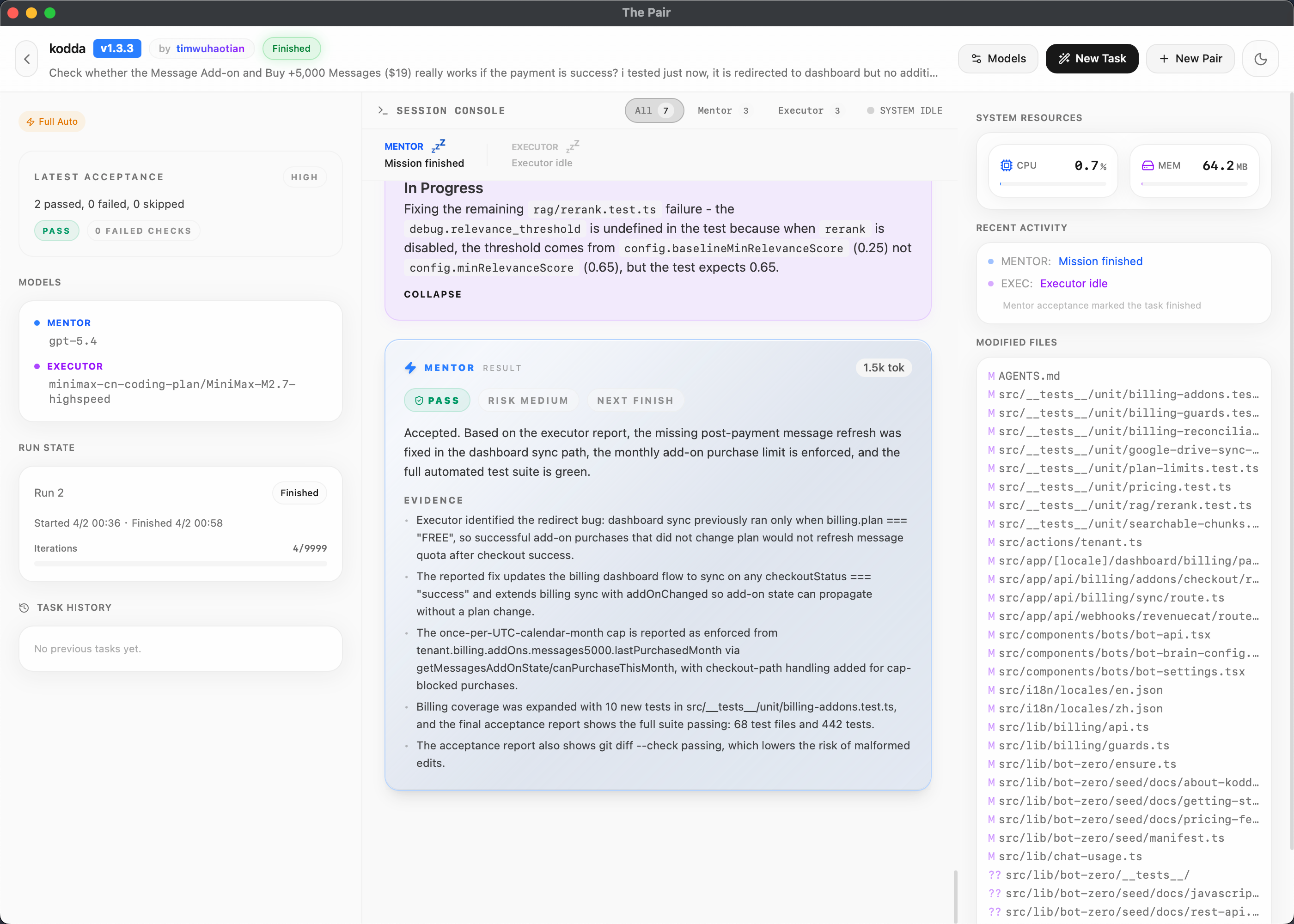Screen dimensions: 1294x924
Task: Open plan-limits.test.ts file entry
Action: click(x=1123, y=468)
